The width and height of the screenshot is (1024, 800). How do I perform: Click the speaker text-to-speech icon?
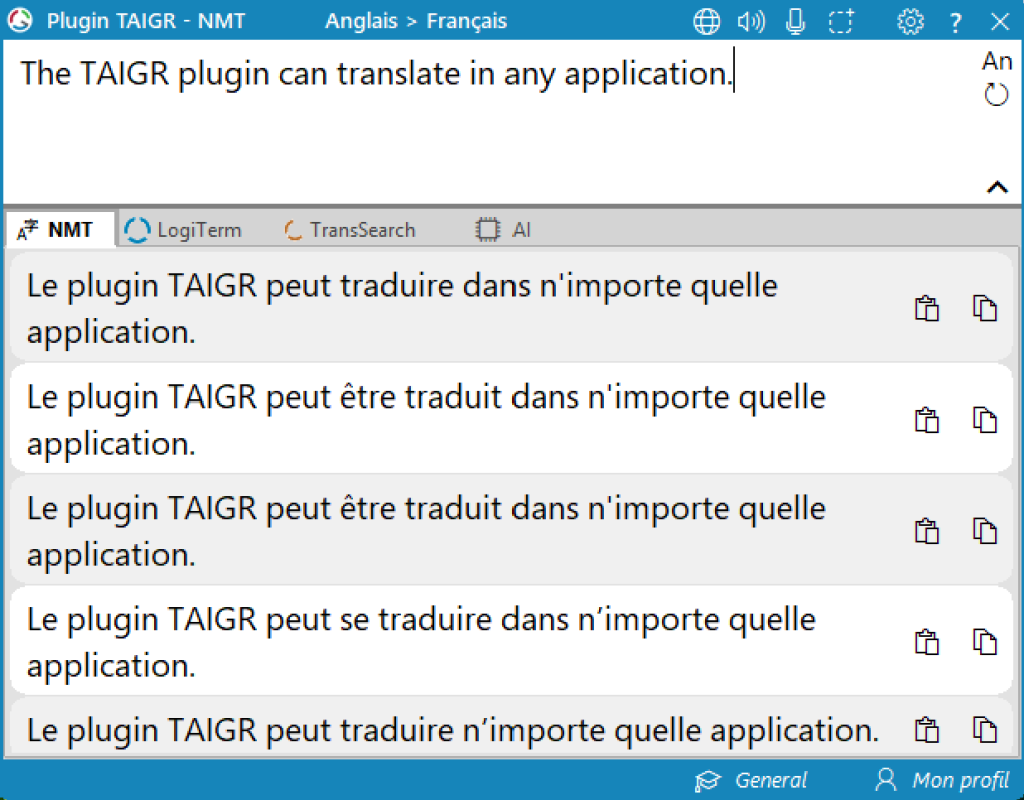pos(750,21)
